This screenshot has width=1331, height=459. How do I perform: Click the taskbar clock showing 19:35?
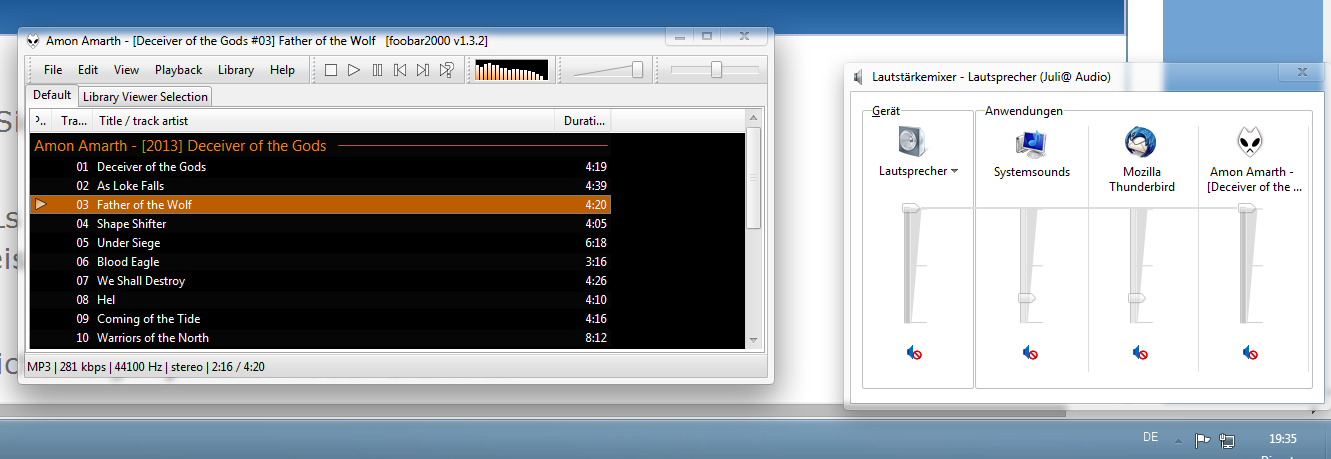pos(1282,438)
